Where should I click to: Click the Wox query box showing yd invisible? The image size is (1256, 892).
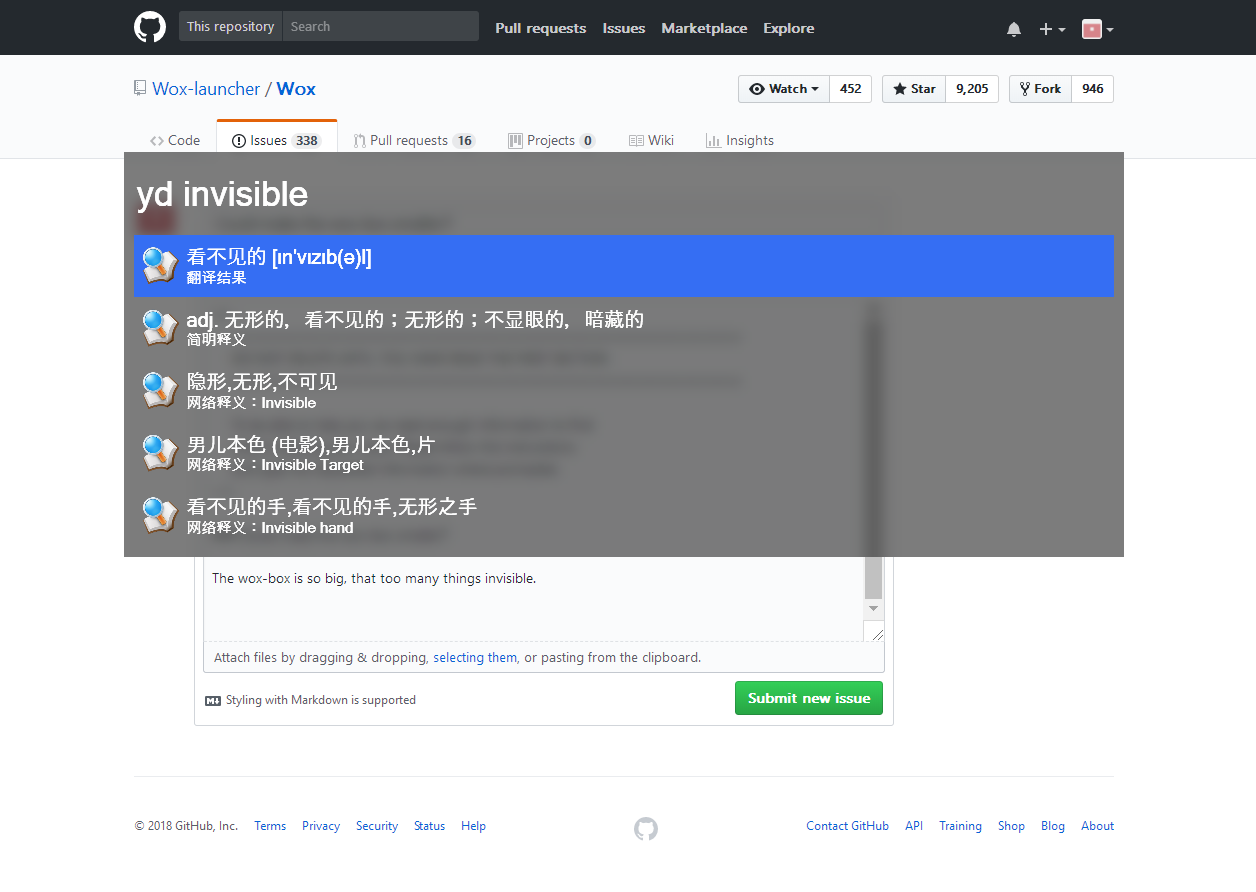pyautogui.click(x=624, y=194)
